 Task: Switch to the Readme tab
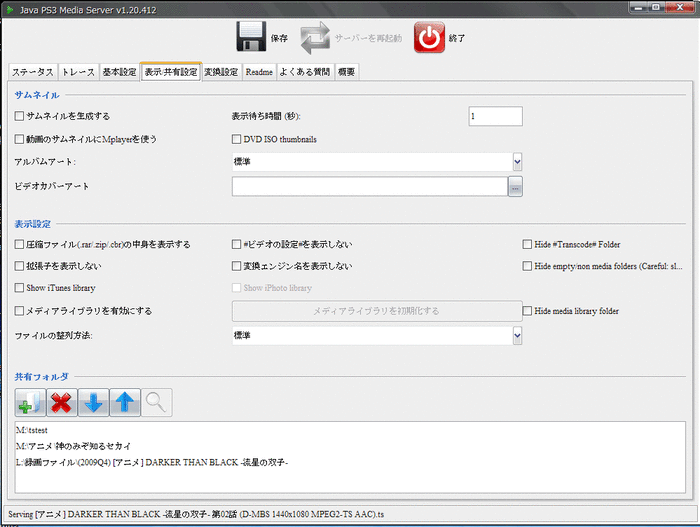coord(259,72)
